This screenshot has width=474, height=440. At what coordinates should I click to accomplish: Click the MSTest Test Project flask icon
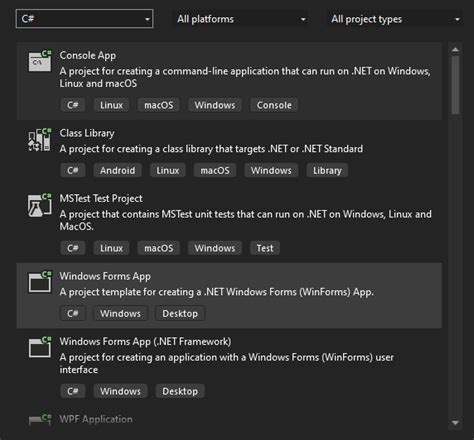[40, 205]
